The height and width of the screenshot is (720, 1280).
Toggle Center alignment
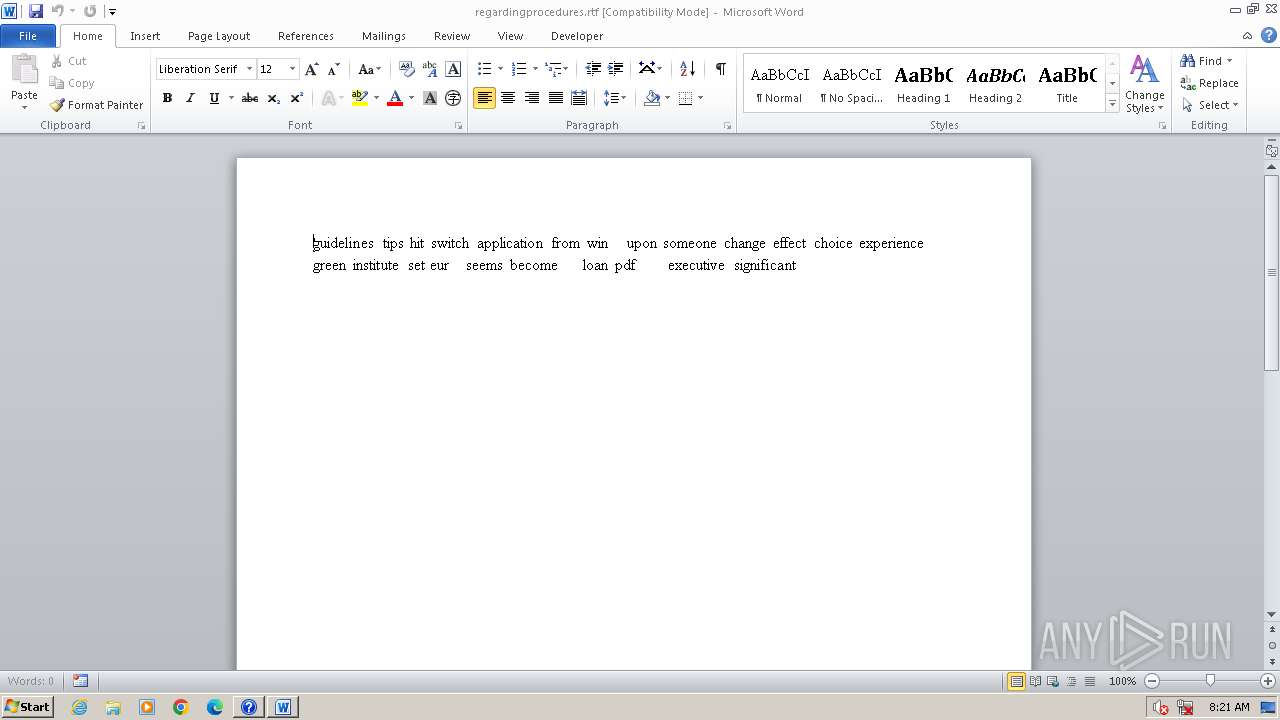pos(508,98)
